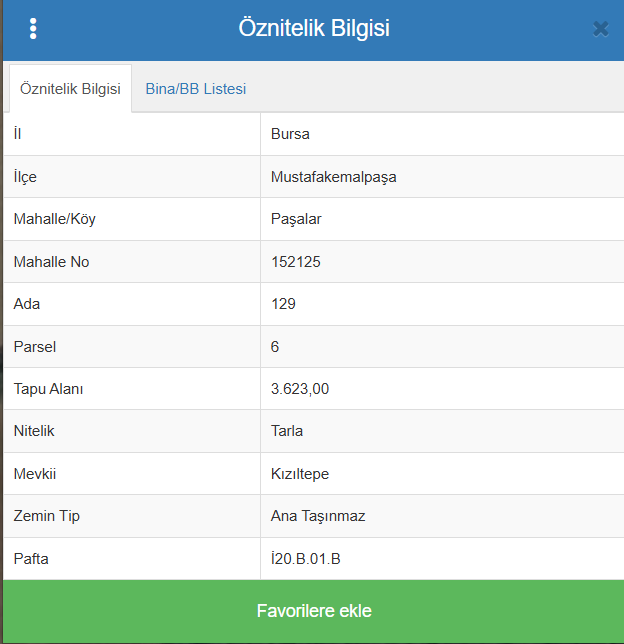Select the Mustafakemalpaşa district value
Screen dimensions: 624x644
[334, 177]
